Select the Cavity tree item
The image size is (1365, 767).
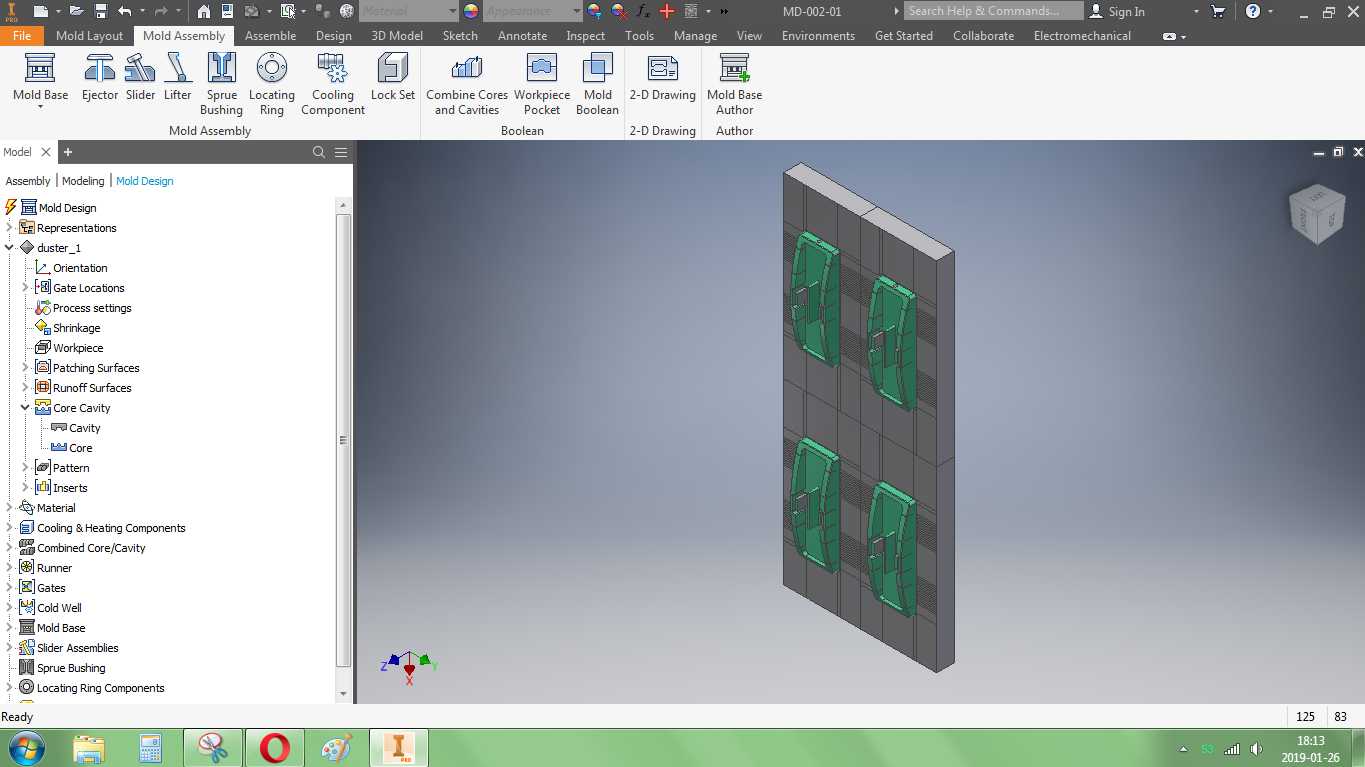[85, 428]
